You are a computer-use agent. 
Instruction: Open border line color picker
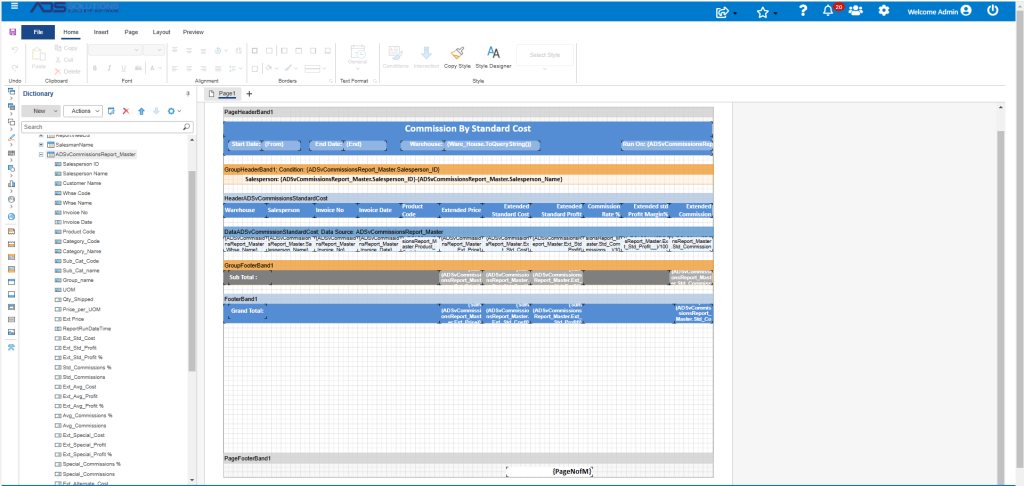(x=291, y=68)
